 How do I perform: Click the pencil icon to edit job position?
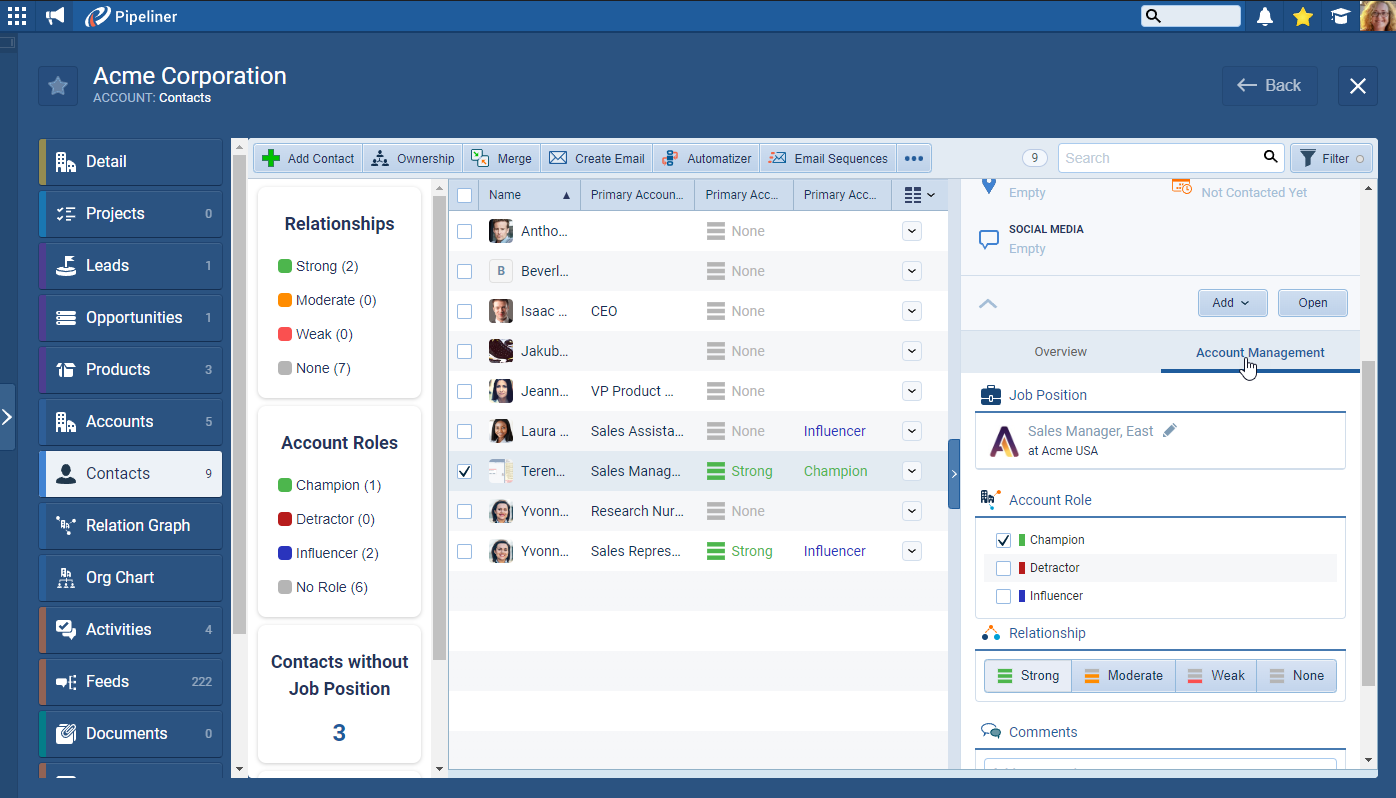click(x=1170, y=430)
